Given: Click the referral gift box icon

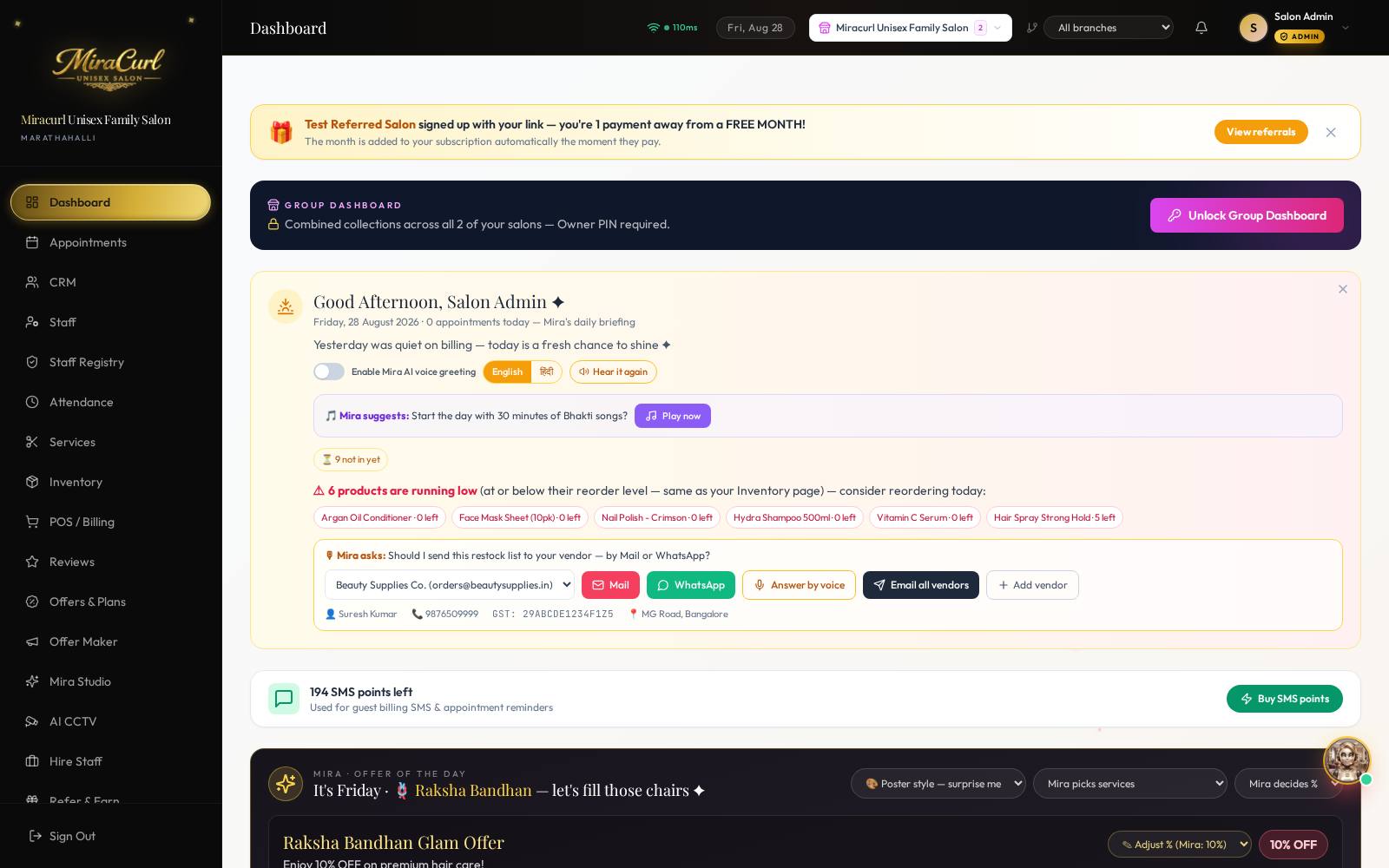Looking at the screenshot, I should 281,132.
